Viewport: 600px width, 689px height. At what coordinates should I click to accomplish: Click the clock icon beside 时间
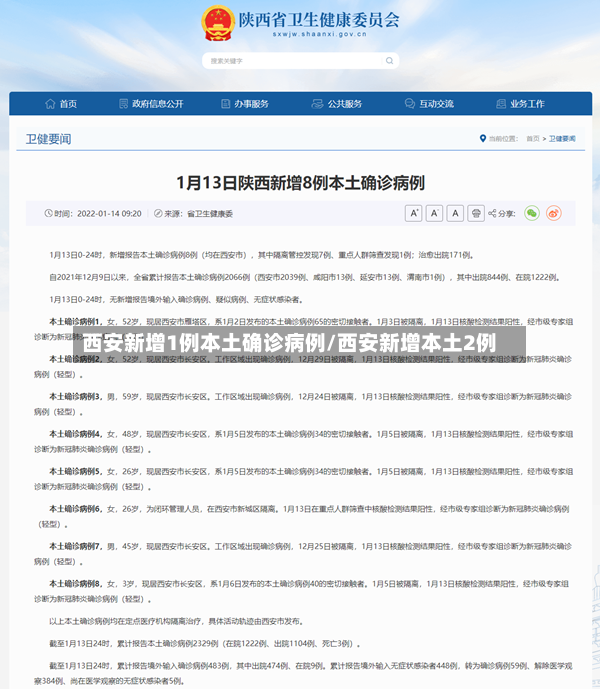[x=48, y=214]
